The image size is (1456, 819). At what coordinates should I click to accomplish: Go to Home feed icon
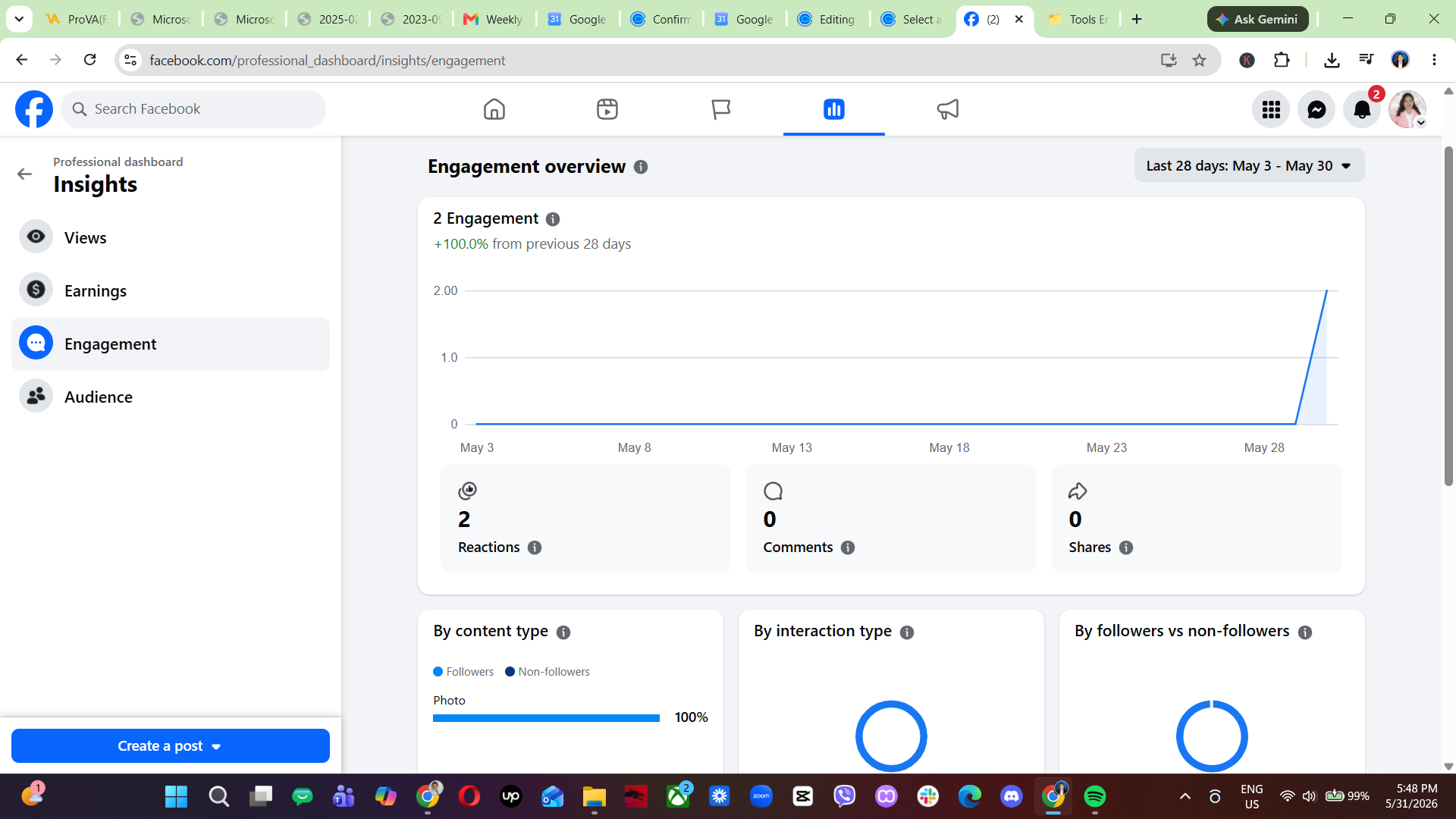click(494, 109)
